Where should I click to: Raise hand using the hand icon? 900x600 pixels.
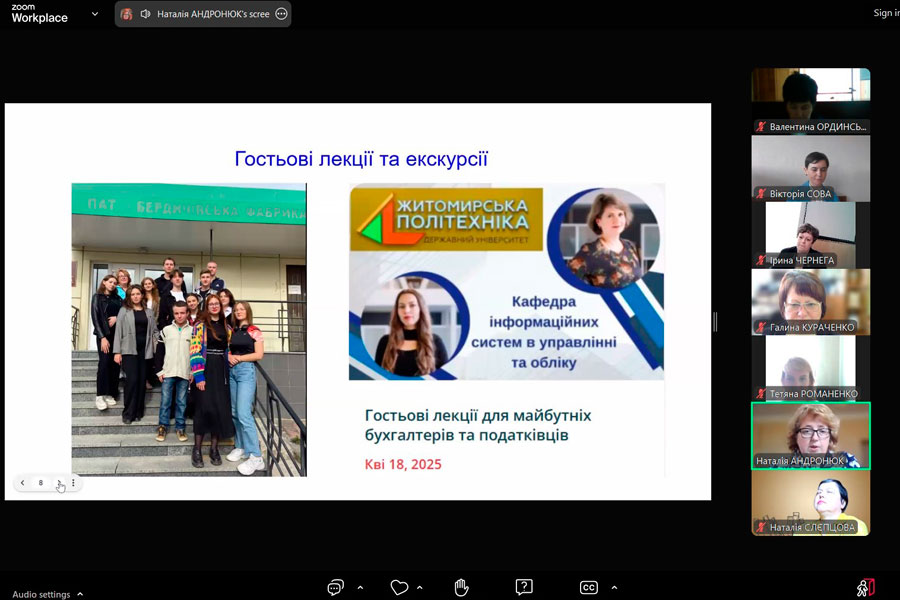[x=461, y=587]
